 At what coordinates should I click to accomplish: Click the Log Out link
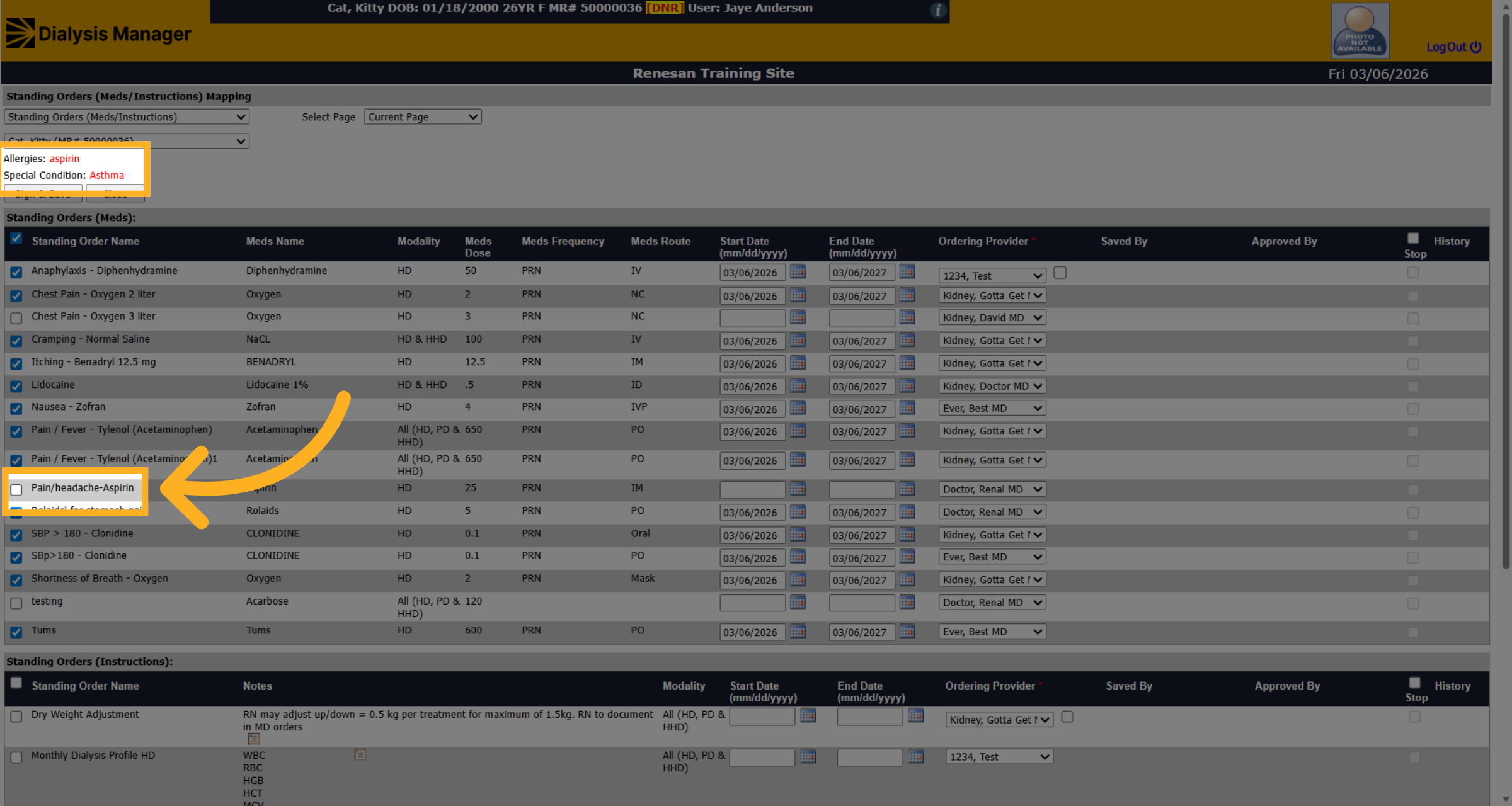[1454, 47]
